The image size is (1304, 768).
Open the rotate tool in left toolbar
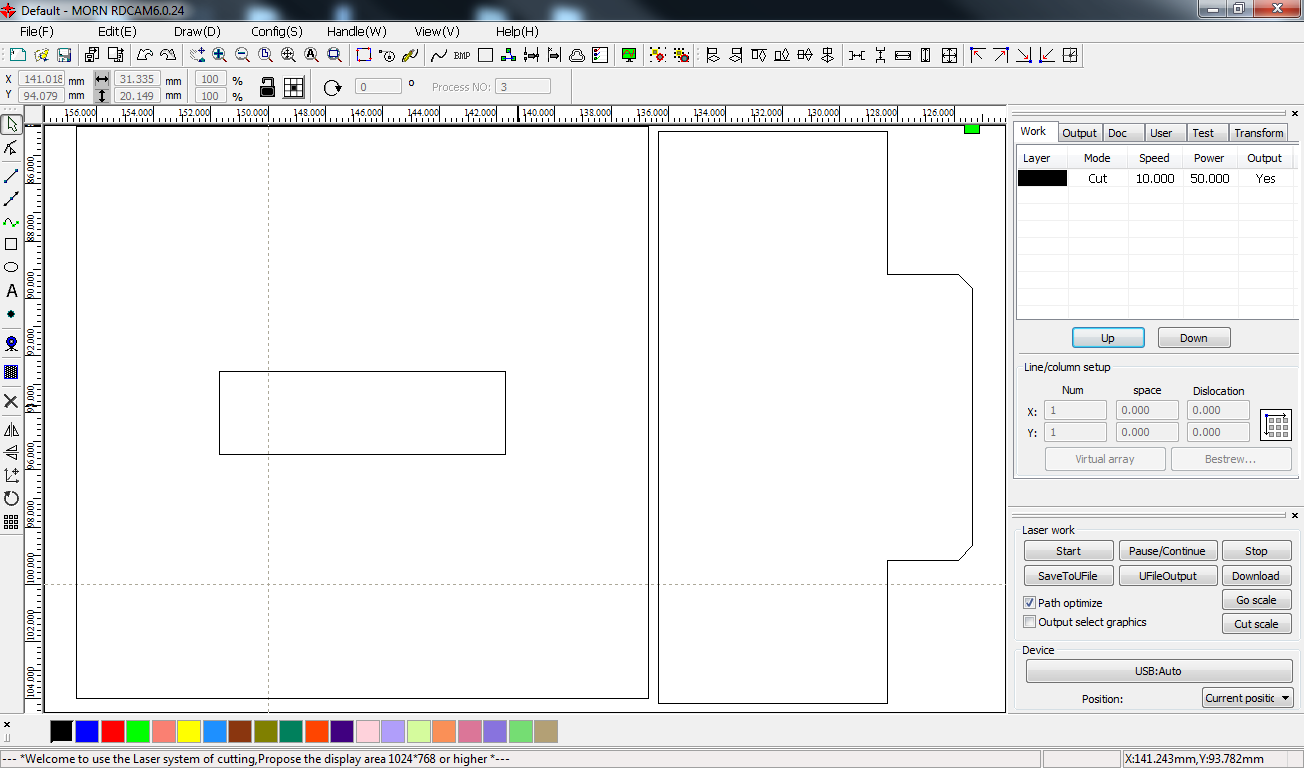[11, 498]
